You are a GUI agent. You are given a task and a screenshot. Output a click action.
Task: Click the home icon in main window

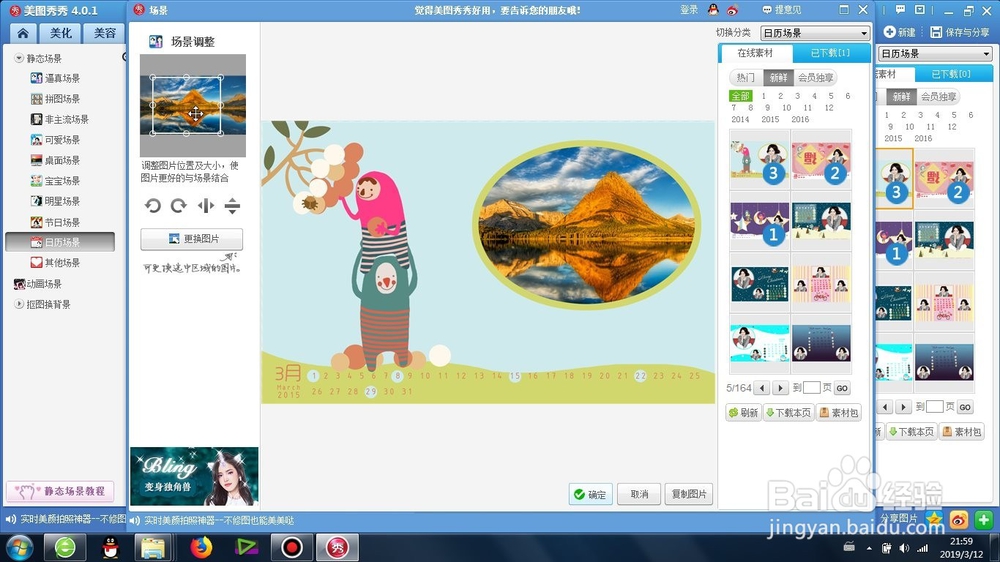pyautogui.click(x=23, y=33)
